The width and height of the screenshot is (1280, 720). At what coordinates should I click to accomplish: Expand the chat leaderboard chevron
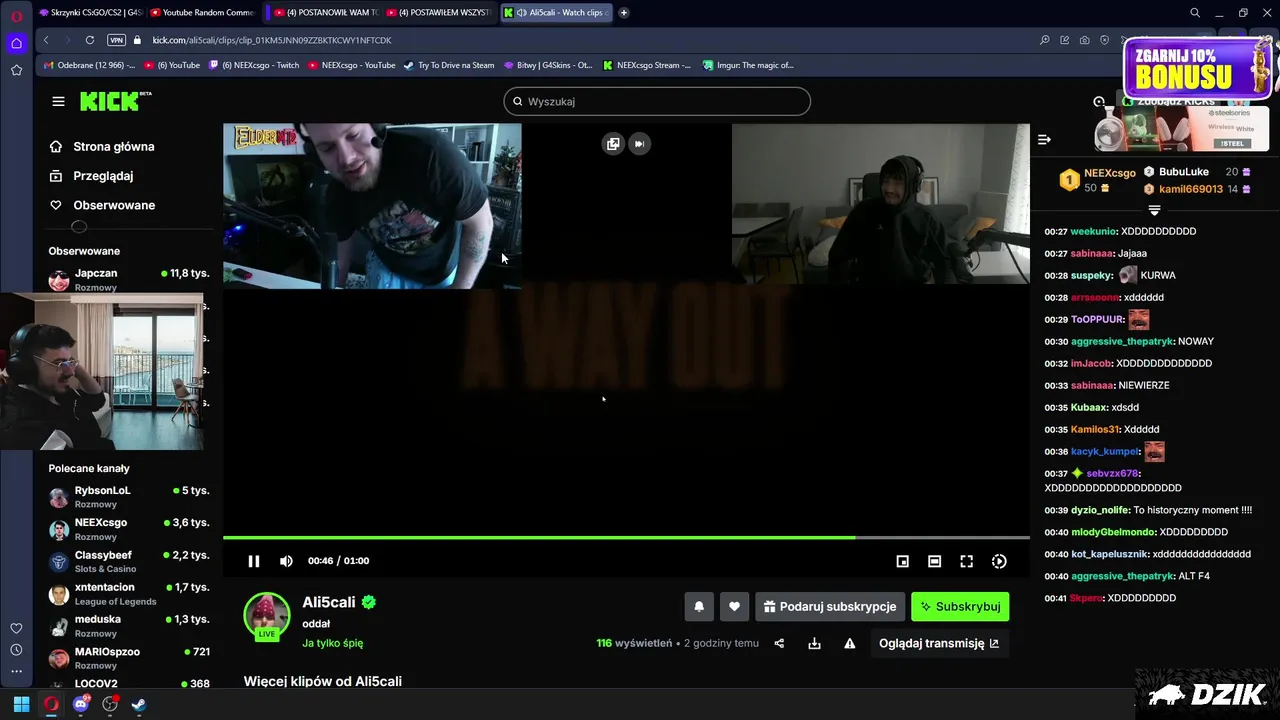tap(1154, 210)
